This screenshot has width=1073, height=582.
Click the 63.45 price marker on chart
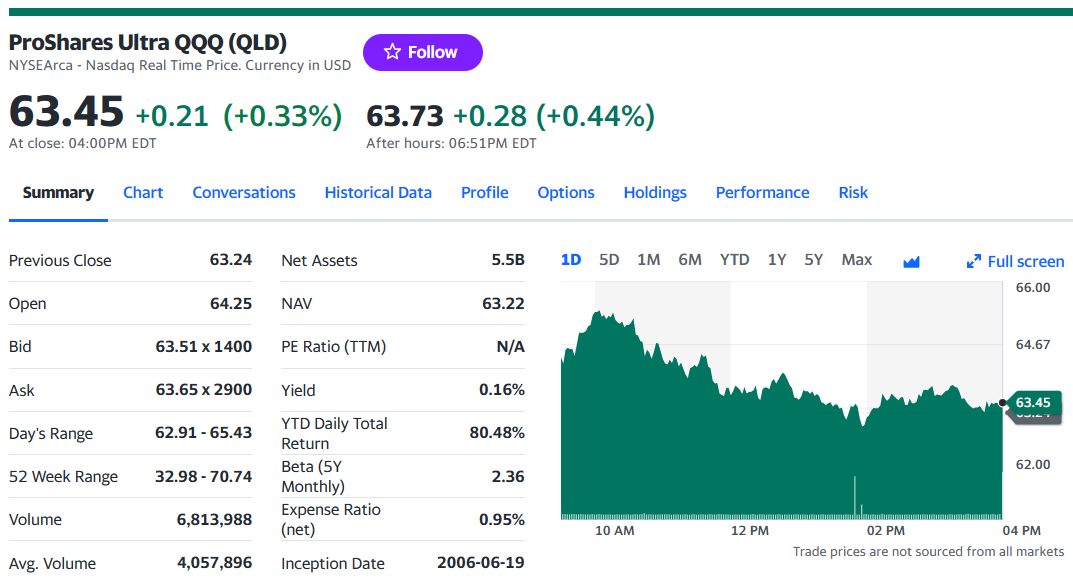click(1033, 403)
